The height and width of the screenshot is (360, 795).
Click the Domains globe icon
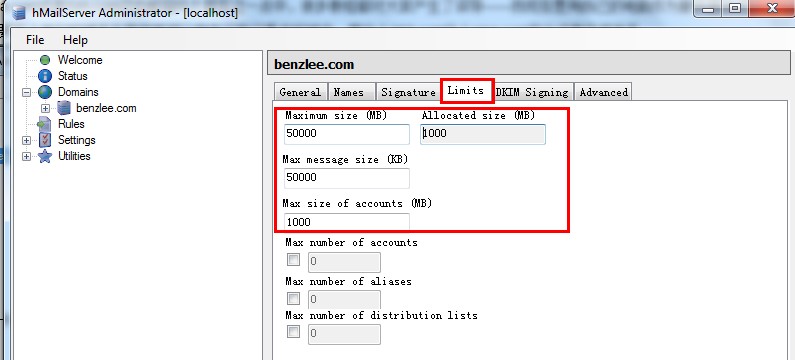tap(45, 92)
